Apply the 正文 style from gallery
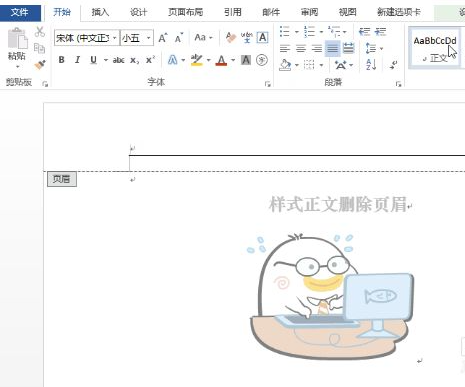Screen dimensions: 465x387 pos(435,49)
